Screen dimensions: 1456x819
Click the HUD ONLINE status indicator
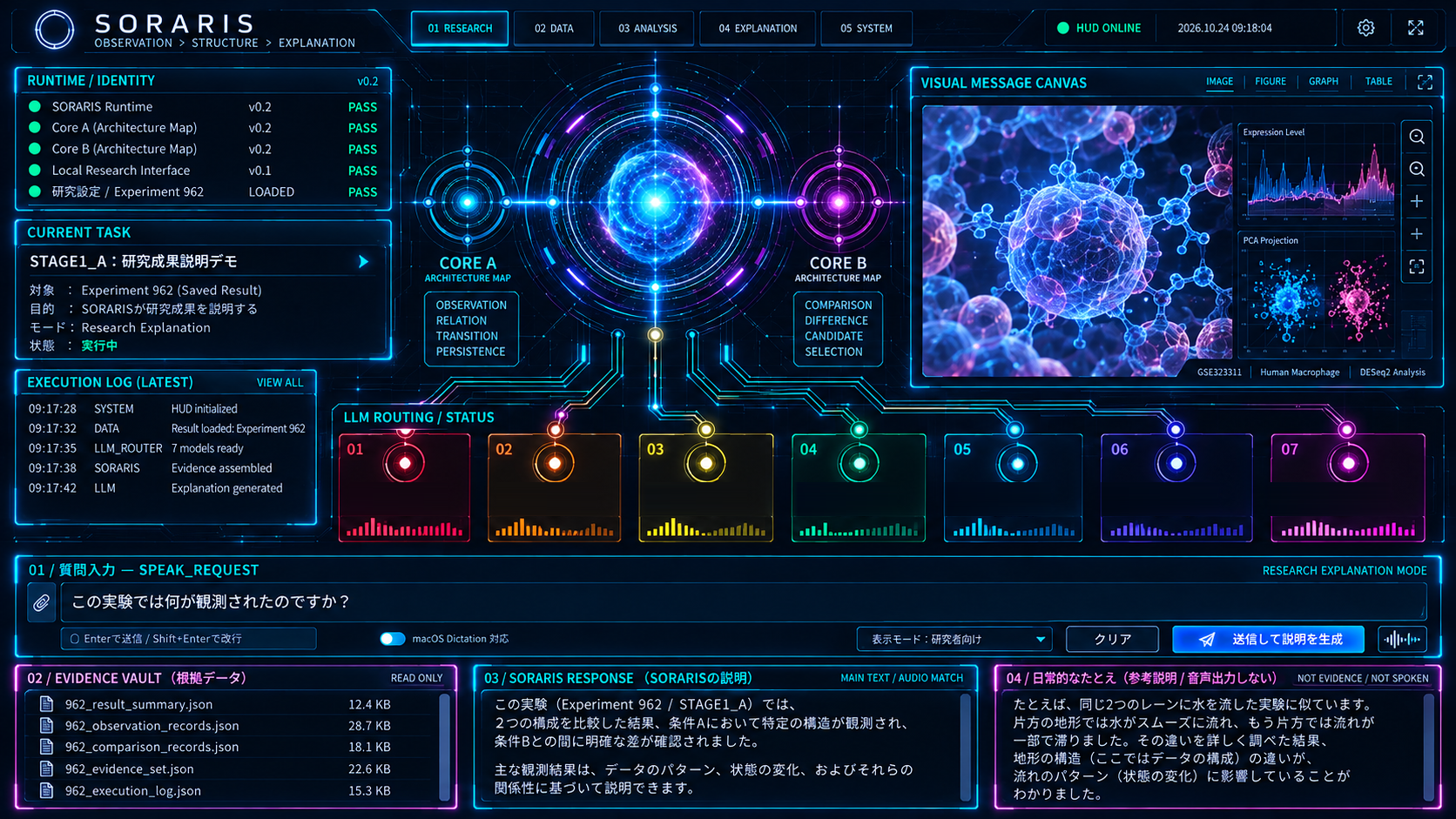tap(1099, 28)
